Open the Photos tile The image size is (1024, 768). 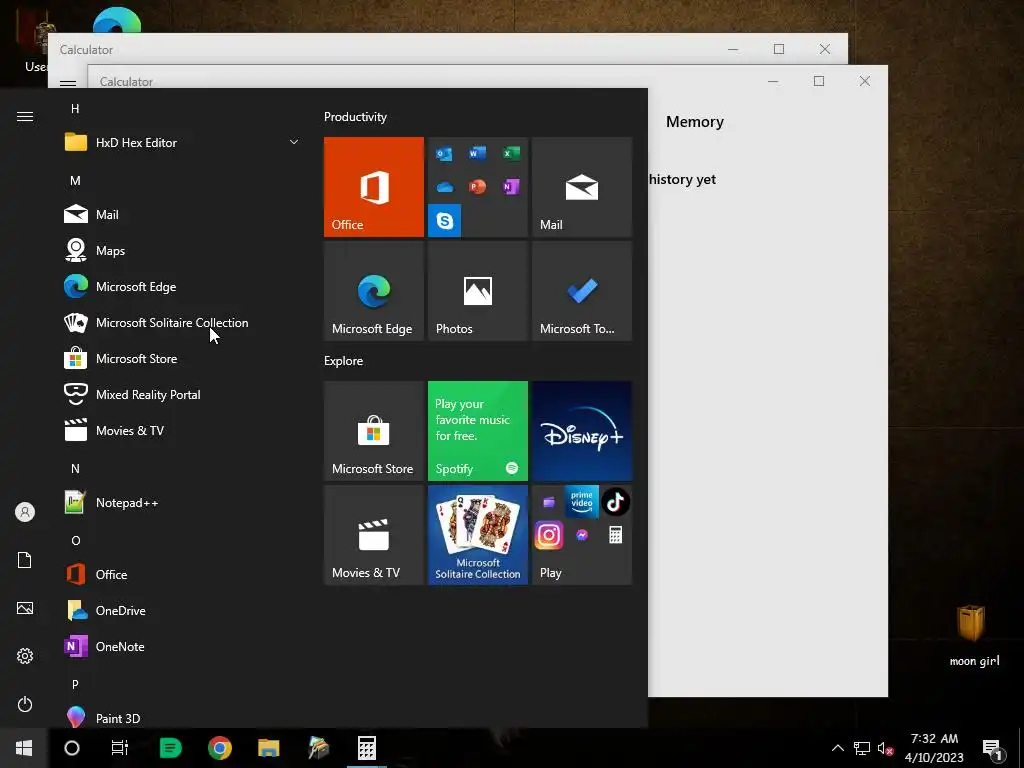[477, 291]
